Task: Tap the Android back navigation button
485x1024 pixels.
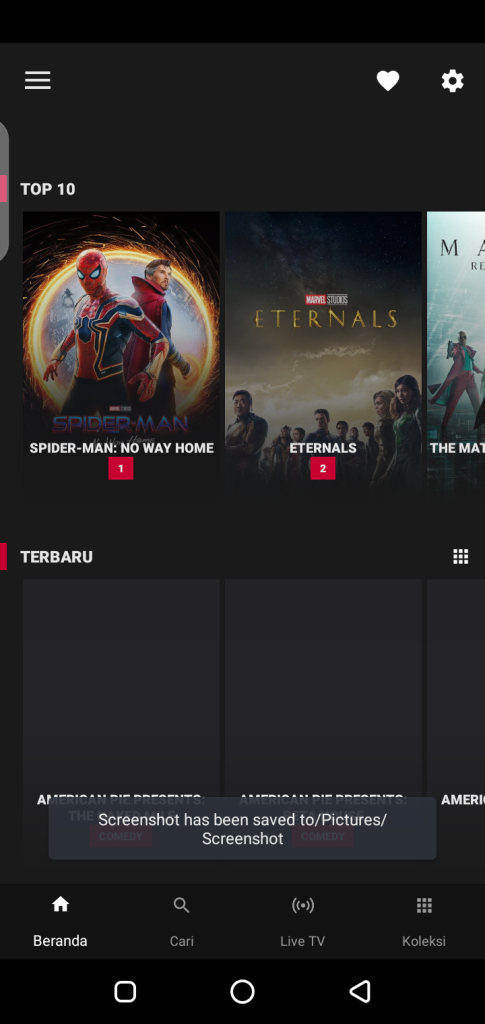Action: (x=360, y=991)
